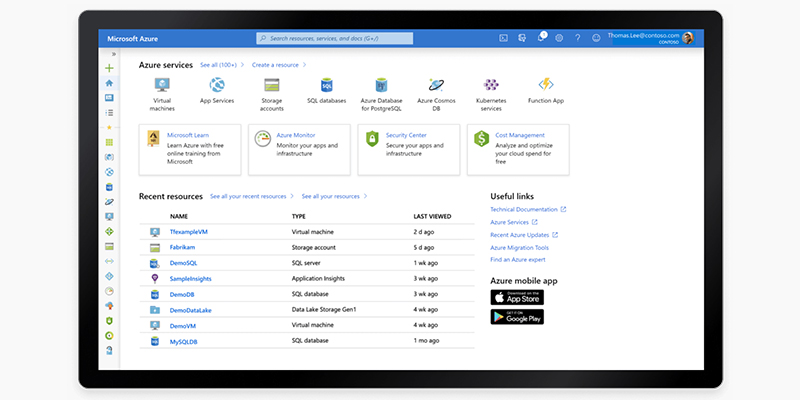Open Virtual machines service icon

162,85
